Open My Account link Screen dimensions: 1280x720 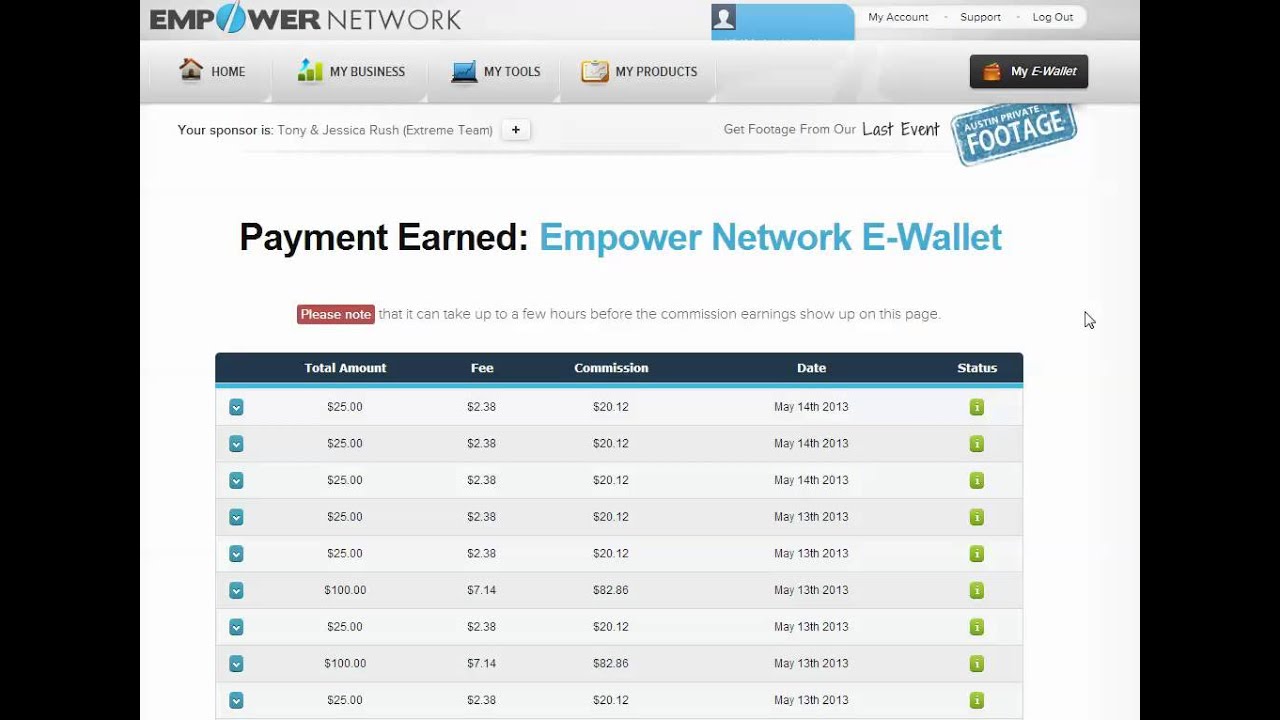pyautogui.click(x=898, y=17)
